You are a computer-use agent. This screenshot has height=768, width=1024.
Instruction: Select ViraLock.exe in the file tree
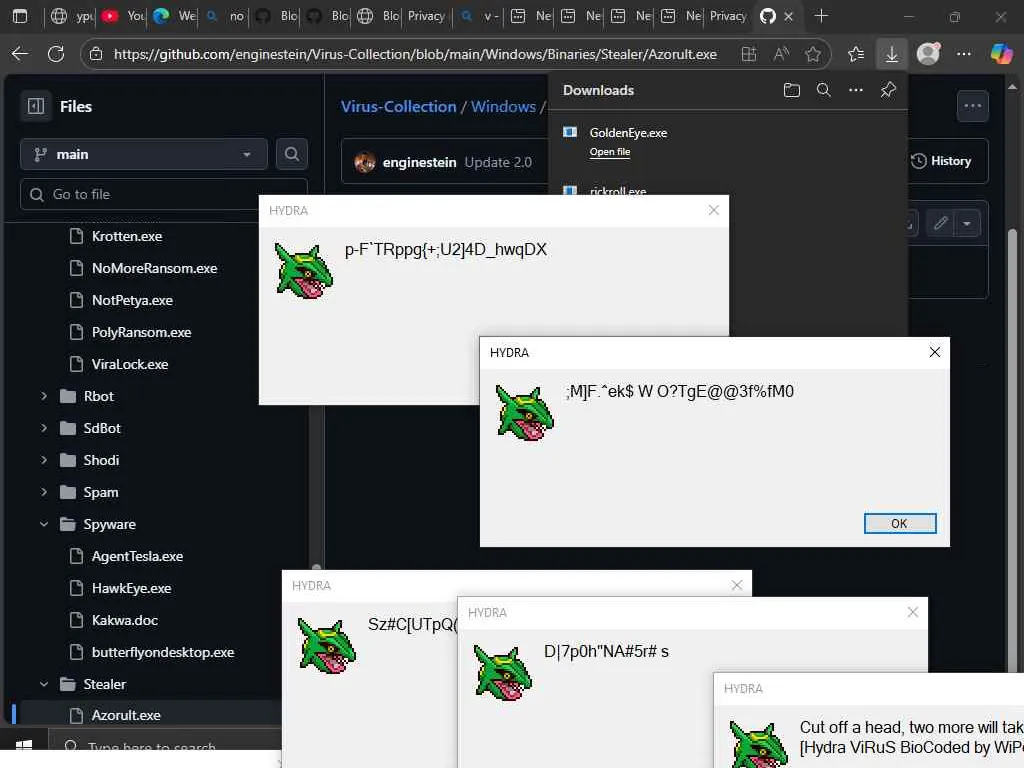click(x=129, y=364)
